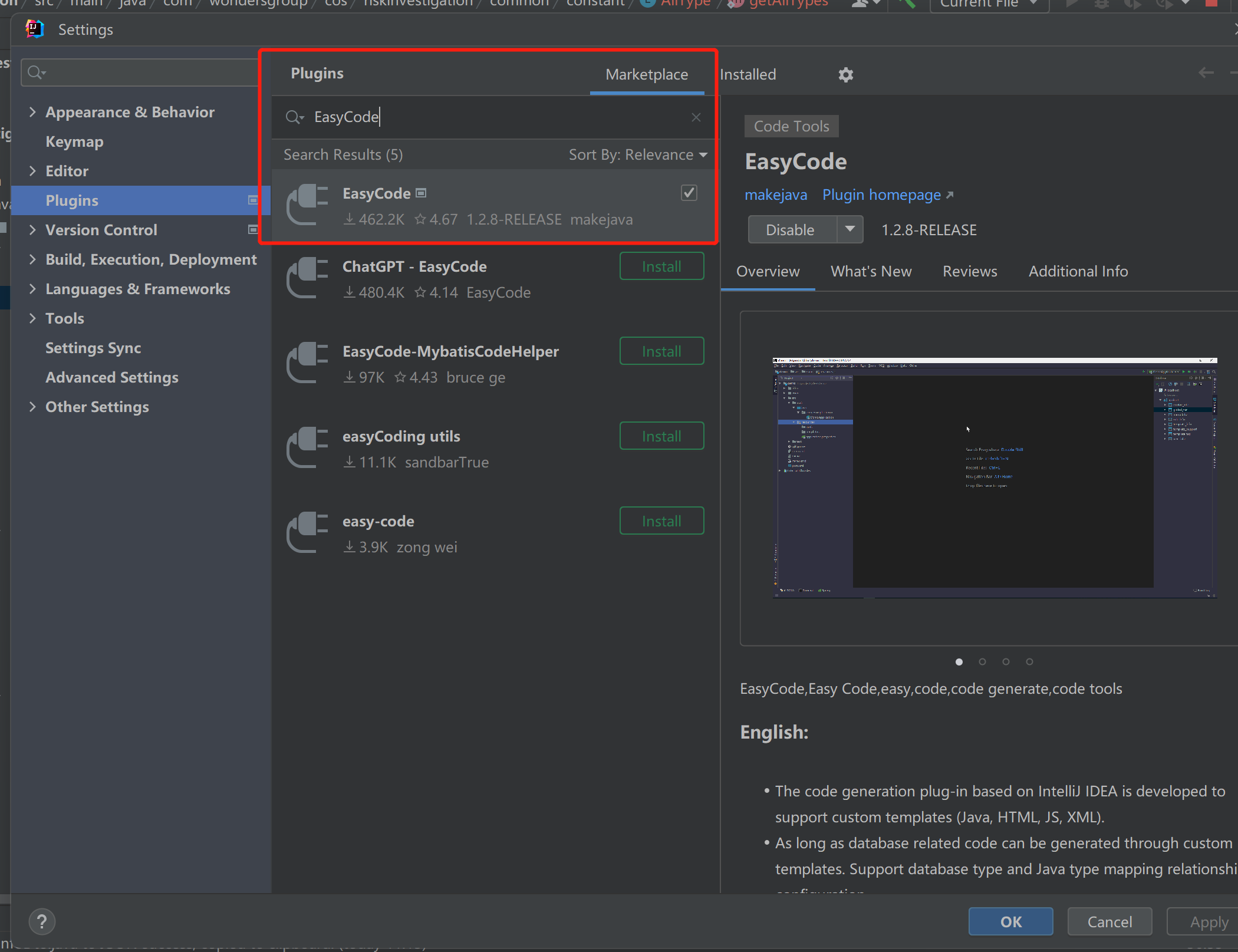Viewport: 1238px width, 952px height.
Task: Select the fourth screenshot carousel dot
Action: [1029, 661]
